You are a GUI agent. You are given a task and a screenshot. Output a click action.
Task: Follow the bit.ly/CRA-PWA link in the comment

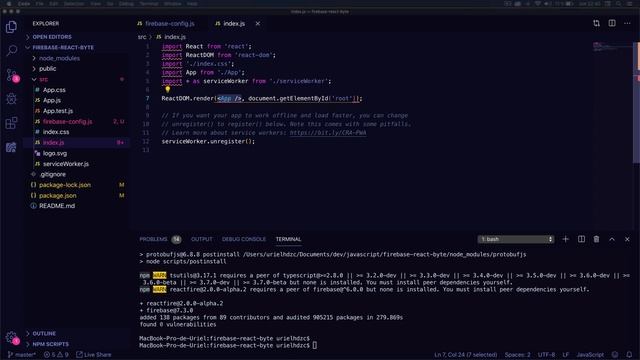point(328,133)
